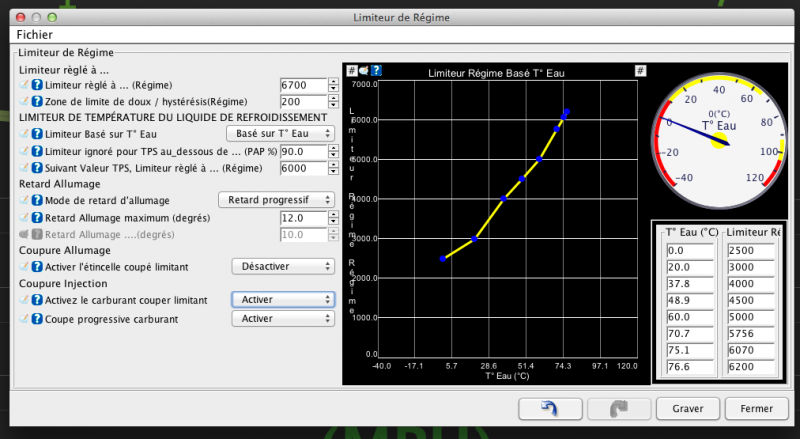800x439 pixels.
Task: Click the 6700 limiter input field
Action: pos(304,85)
